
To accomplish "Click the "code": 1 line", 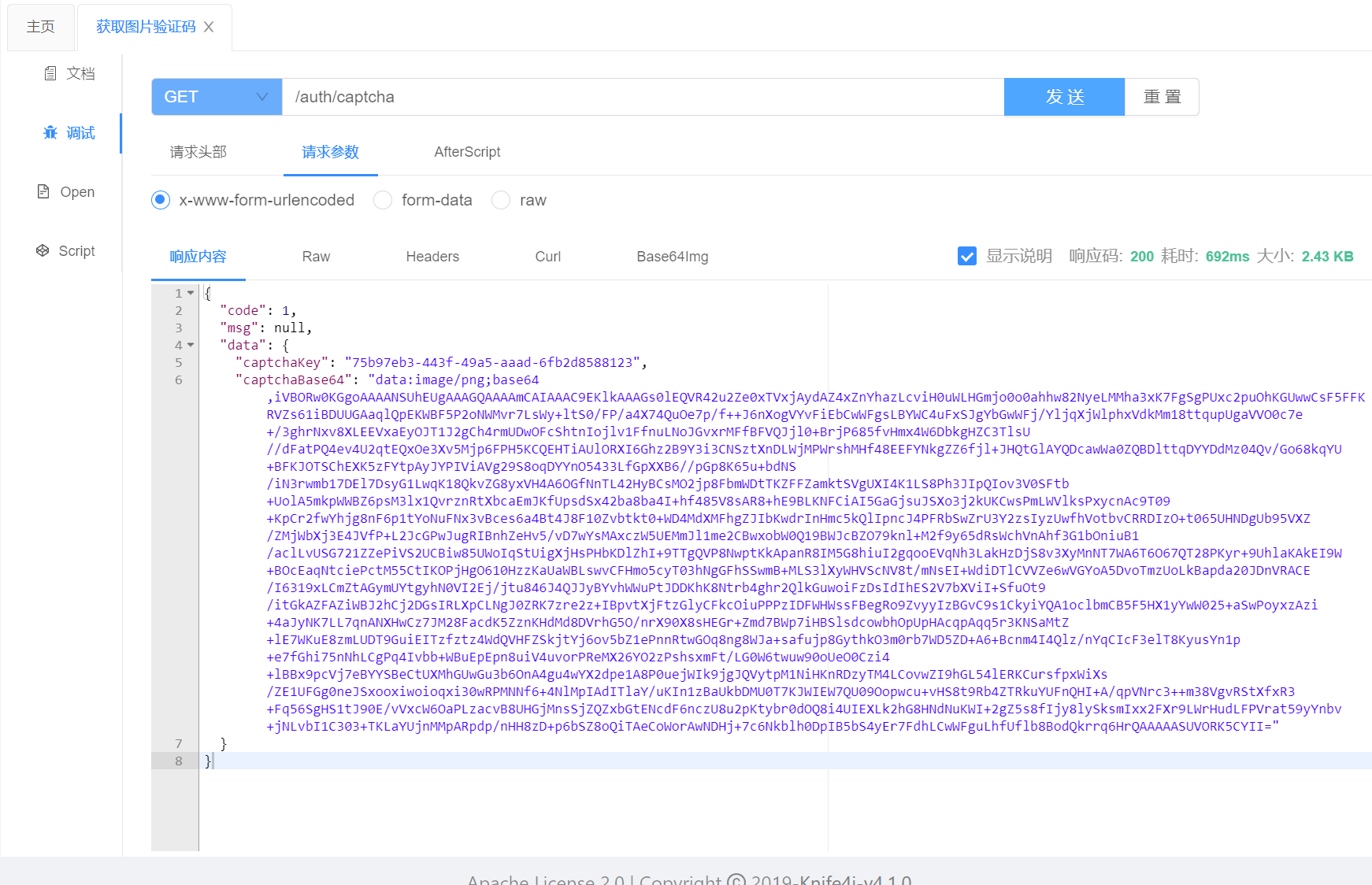I will pyautogui.click(x=258, y=310).
